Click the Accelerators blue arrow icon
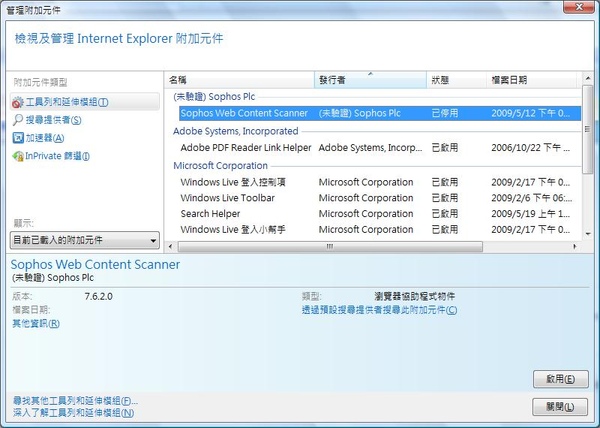The height and width of the screenshot is (428, 600). (18, 138)
